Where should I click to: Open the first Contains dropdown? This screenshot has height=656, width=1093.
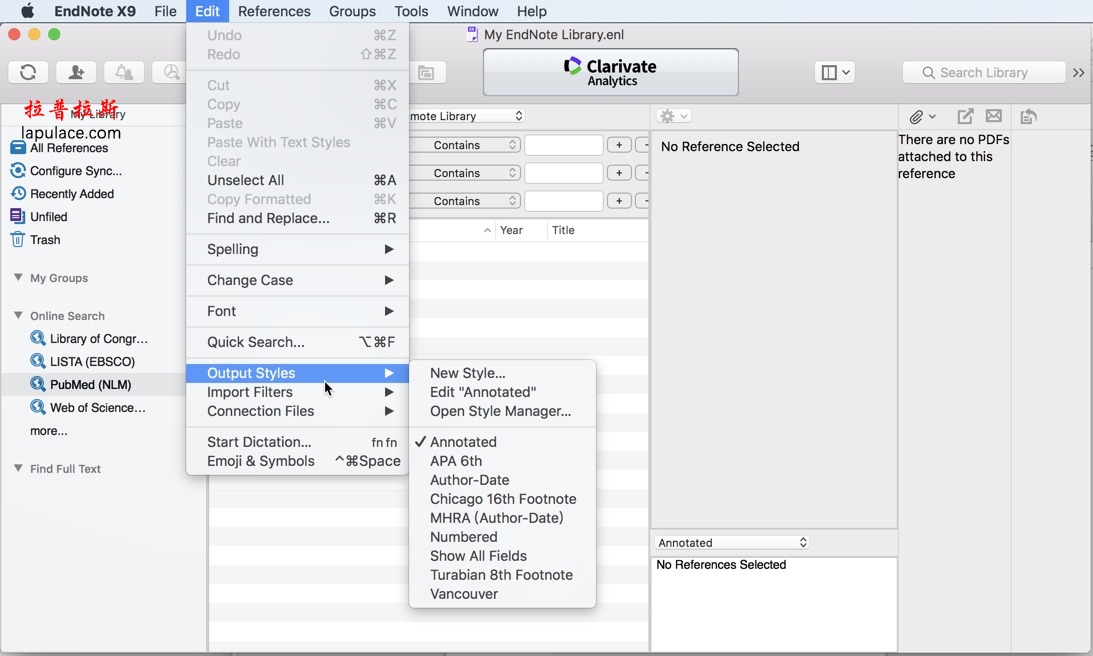(465, 145)
